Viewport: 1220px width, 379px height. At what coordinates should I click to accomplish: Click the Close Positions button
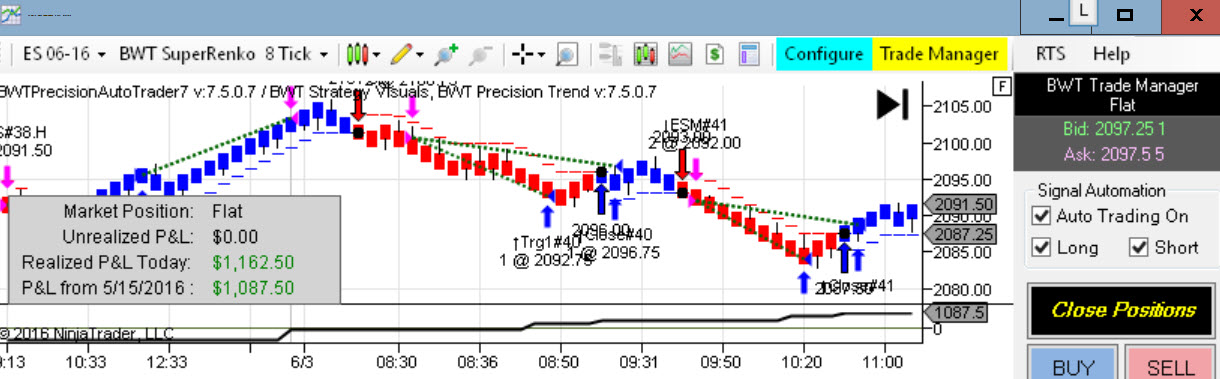point(1122,310)
